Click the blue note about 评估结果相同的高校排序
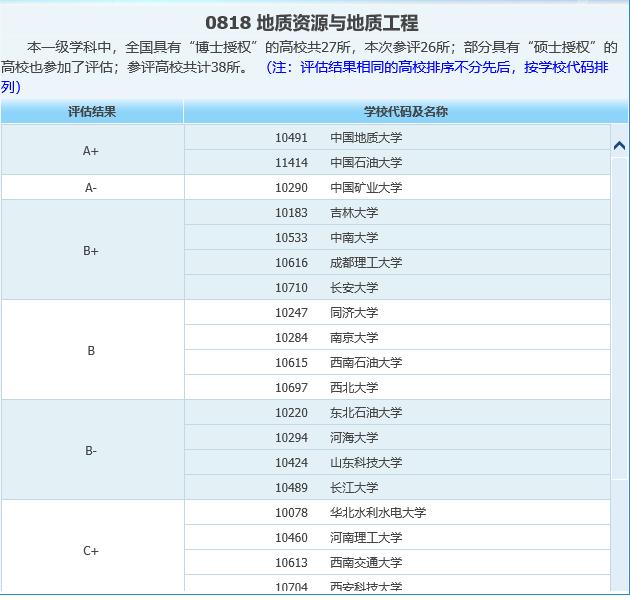The height and width of the screenshot is (600, 630). click(304, 76)
